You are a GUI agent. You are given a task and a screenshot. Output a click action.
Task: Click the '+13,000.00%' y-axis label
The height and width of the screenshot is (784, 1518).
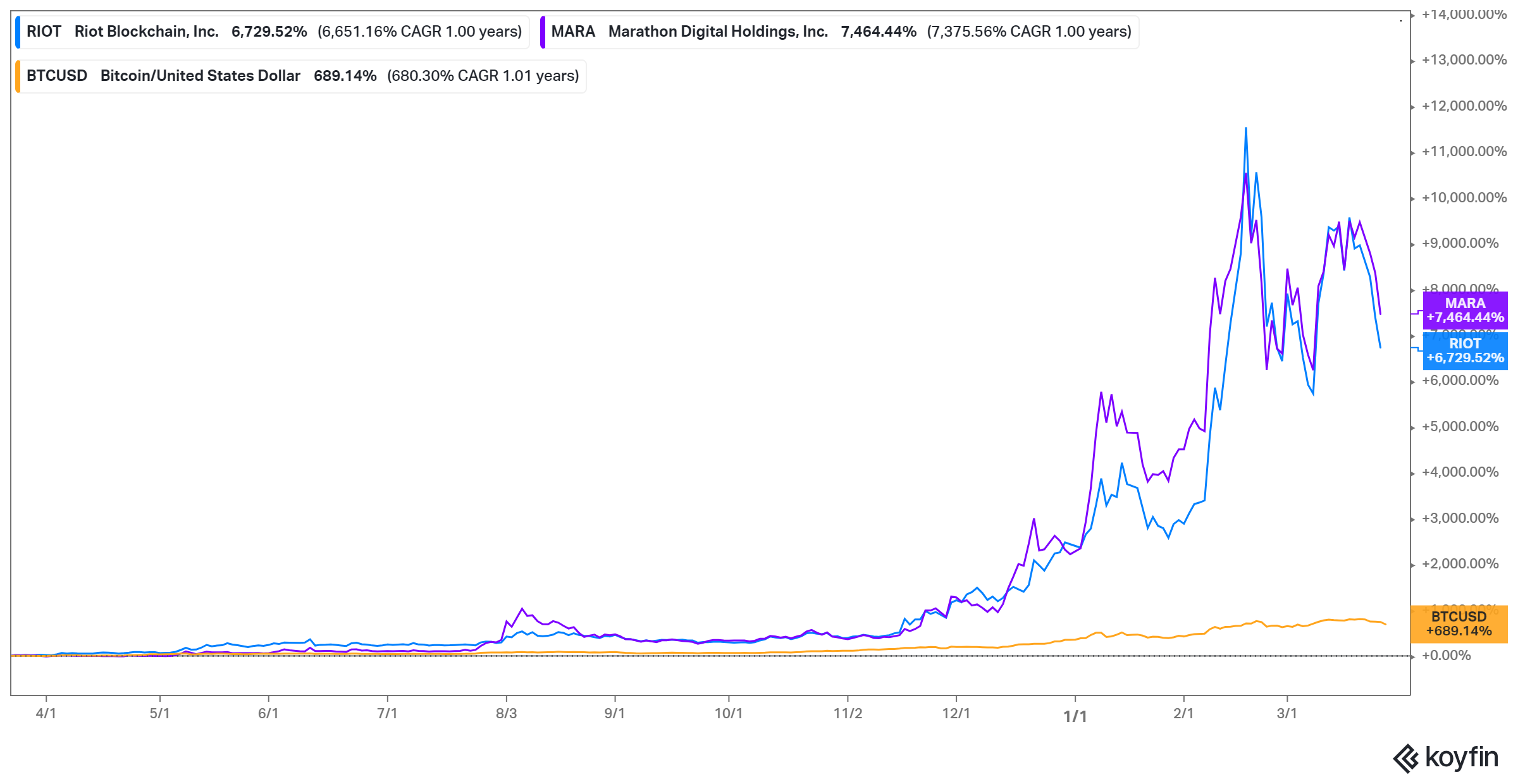tap(1464, 60)
